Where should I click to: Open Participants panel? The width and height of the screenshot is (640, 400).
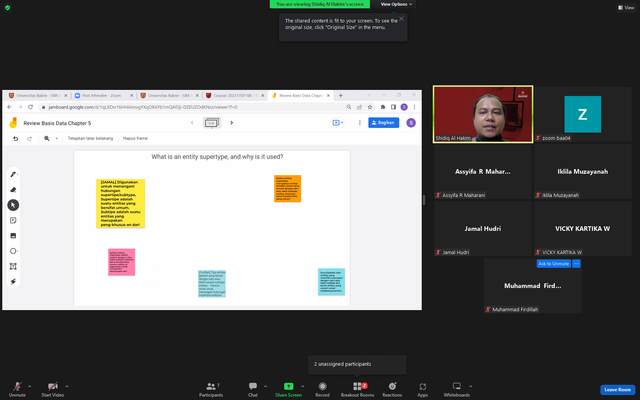point(211,389)
